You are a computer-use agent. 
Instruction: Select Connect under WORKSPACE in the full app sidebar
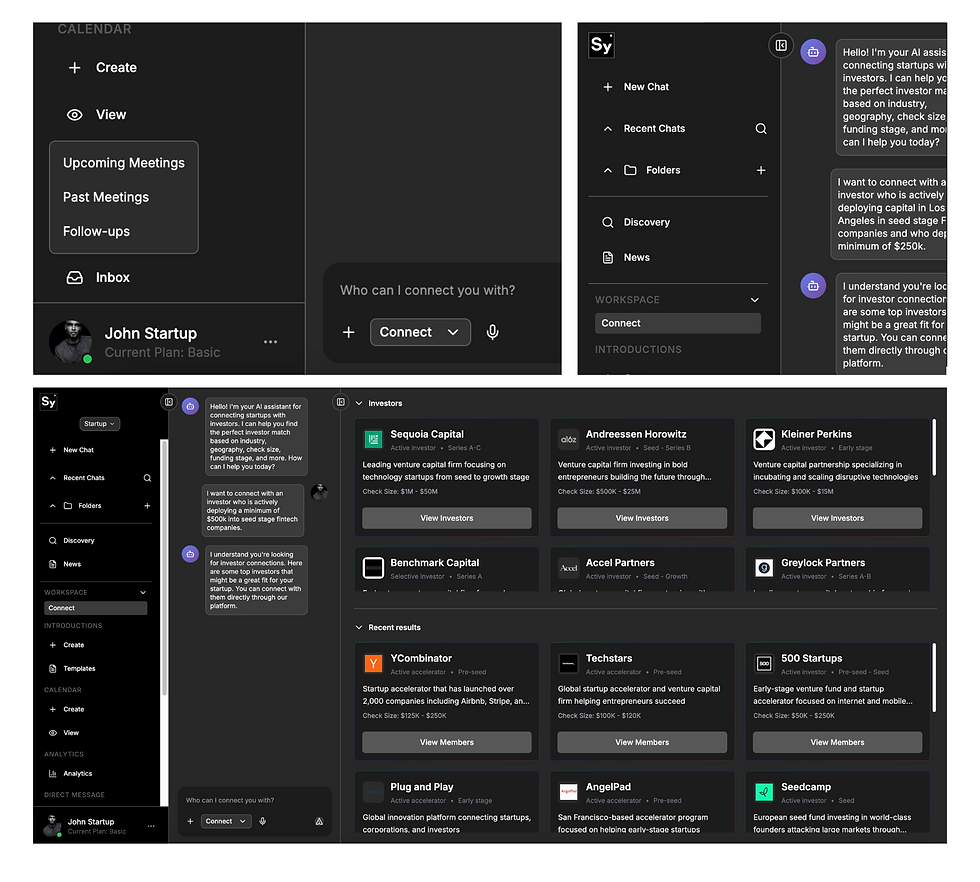coord(96,608)
